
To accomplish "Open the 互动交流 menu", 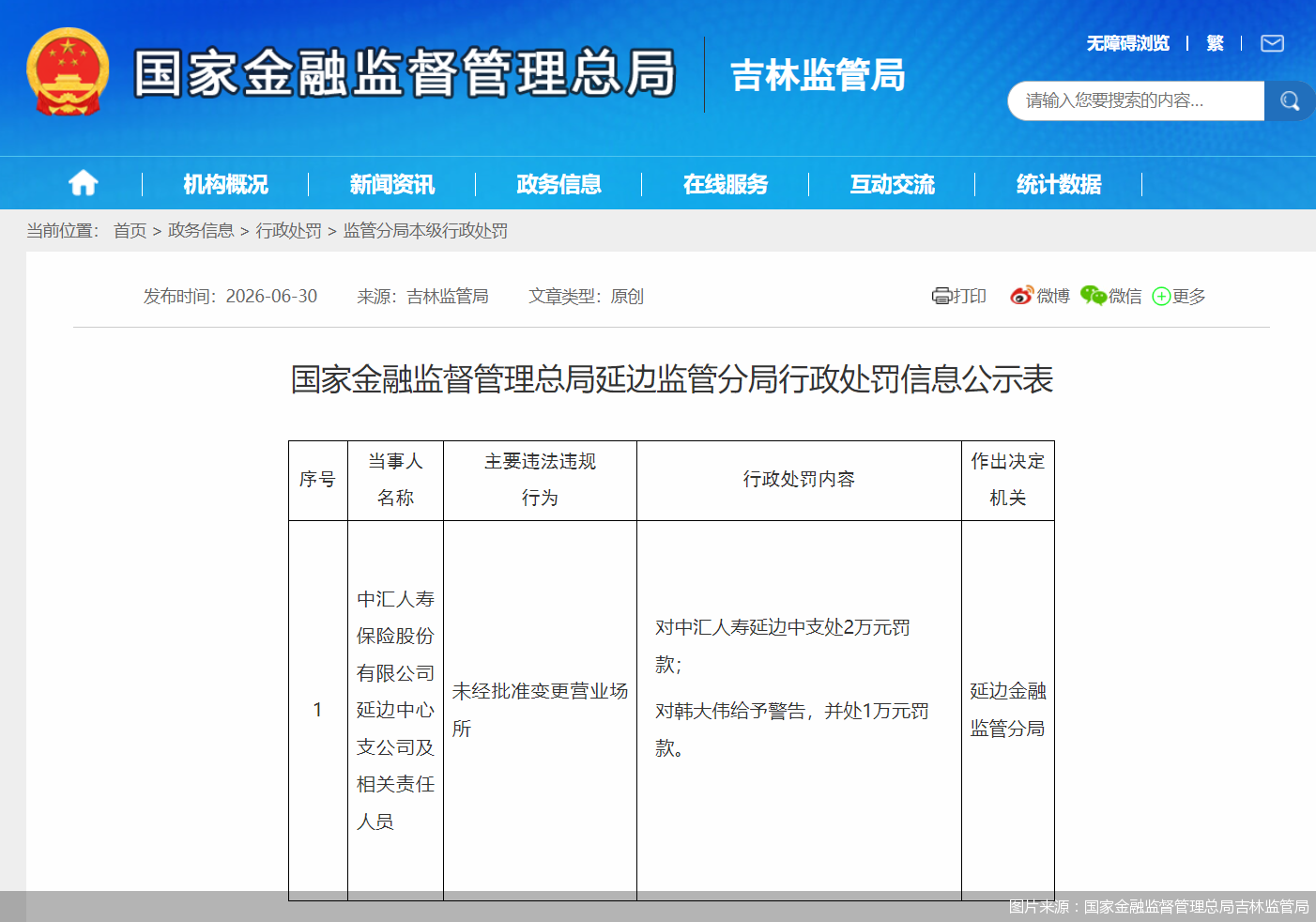I will 892,184.
